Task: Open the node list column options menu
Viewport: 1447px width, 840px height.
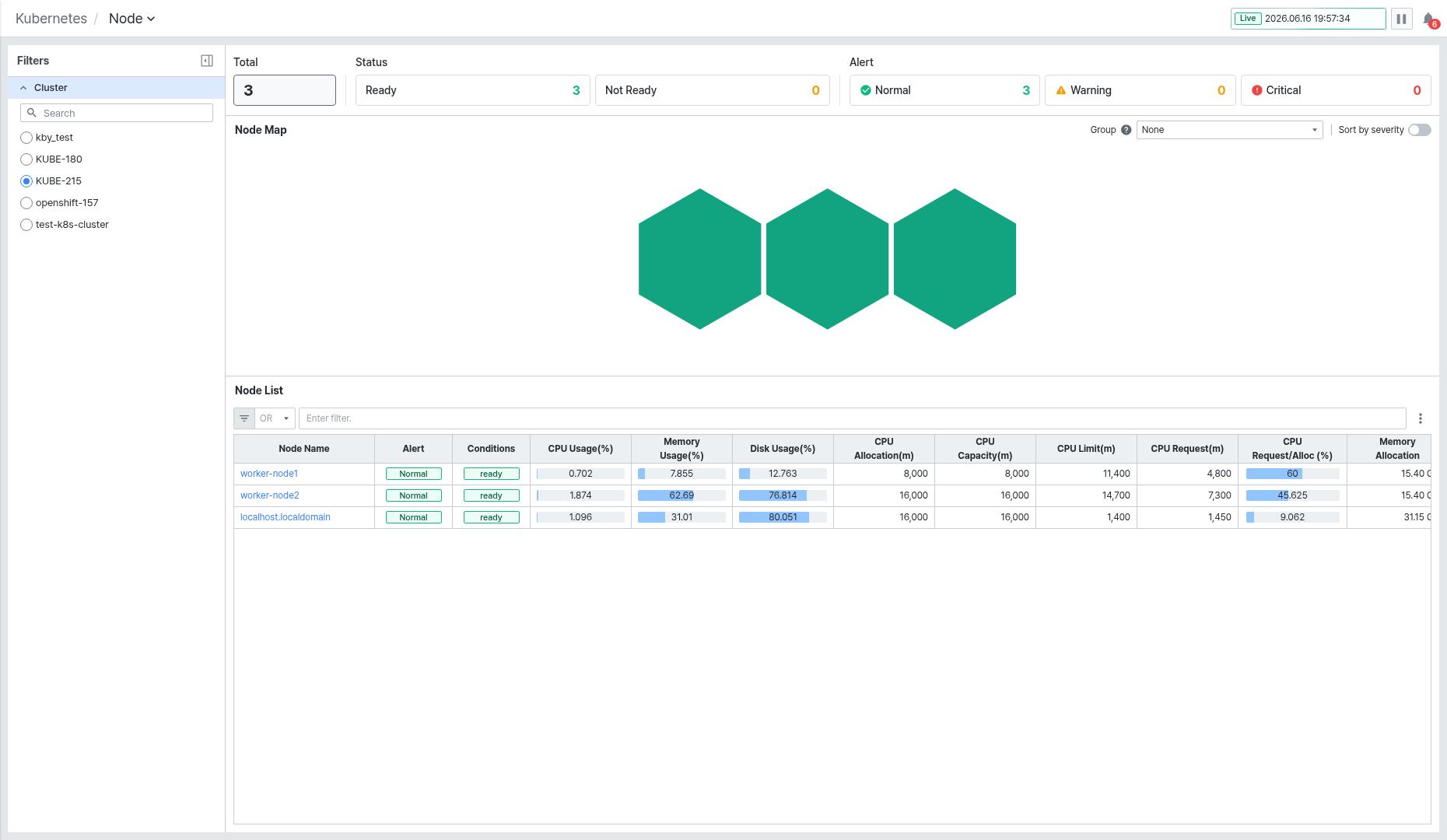Action: [1421, 418]
